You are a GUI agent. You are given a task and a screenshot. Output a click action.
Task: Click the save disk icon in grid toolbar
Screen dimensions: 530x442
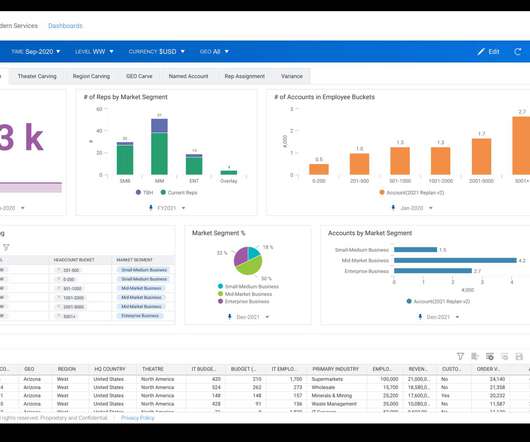[519, 356]
